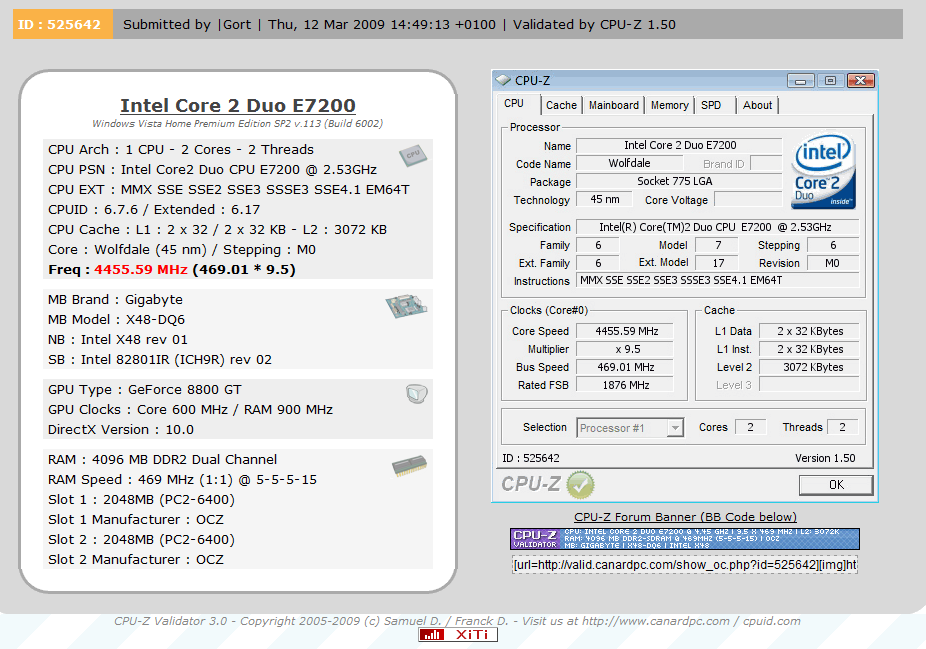Screen dimensions: 926x649
Task: Click the CPU-Z Validator 3.0 copyright footer
Action: point(457,621)
